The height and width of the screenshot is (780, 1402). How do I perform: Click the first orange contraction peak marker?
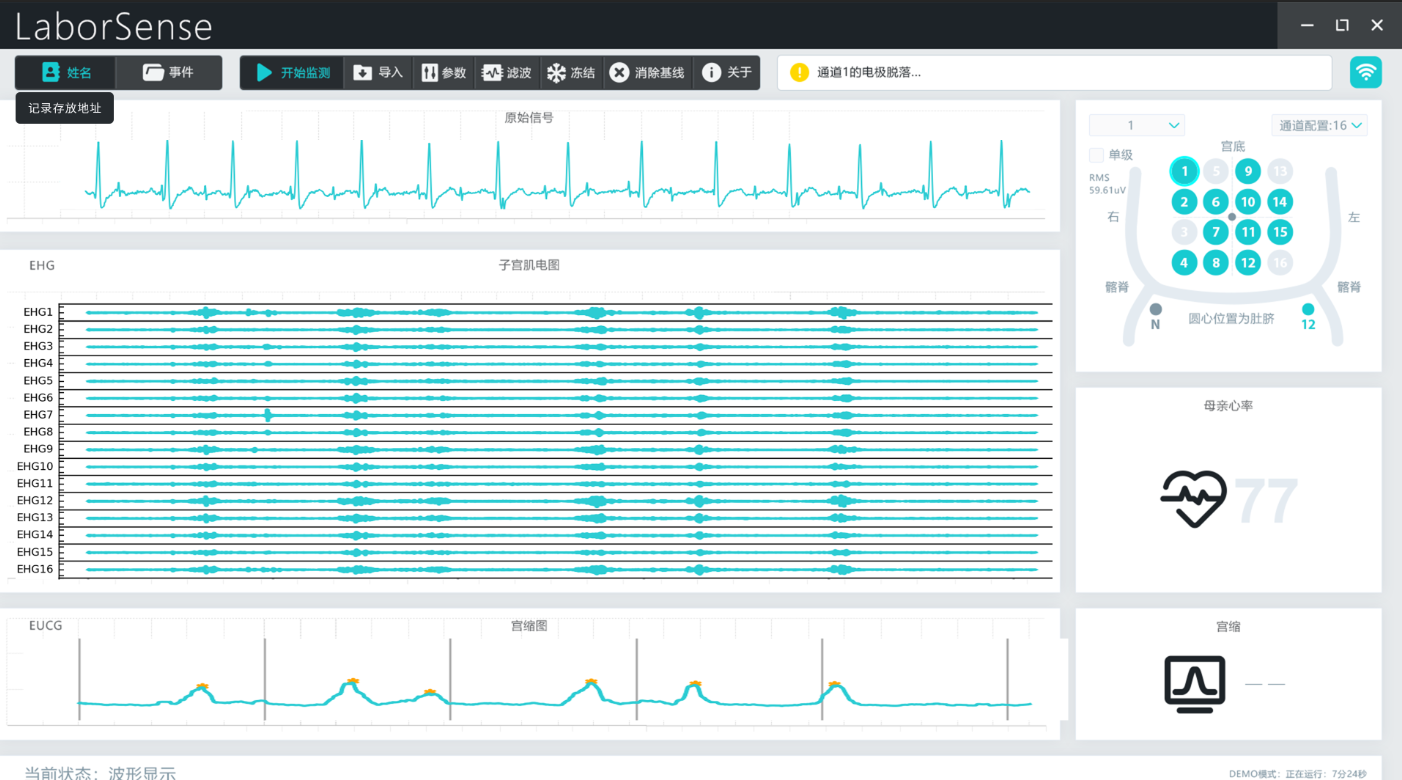point(202,686)
